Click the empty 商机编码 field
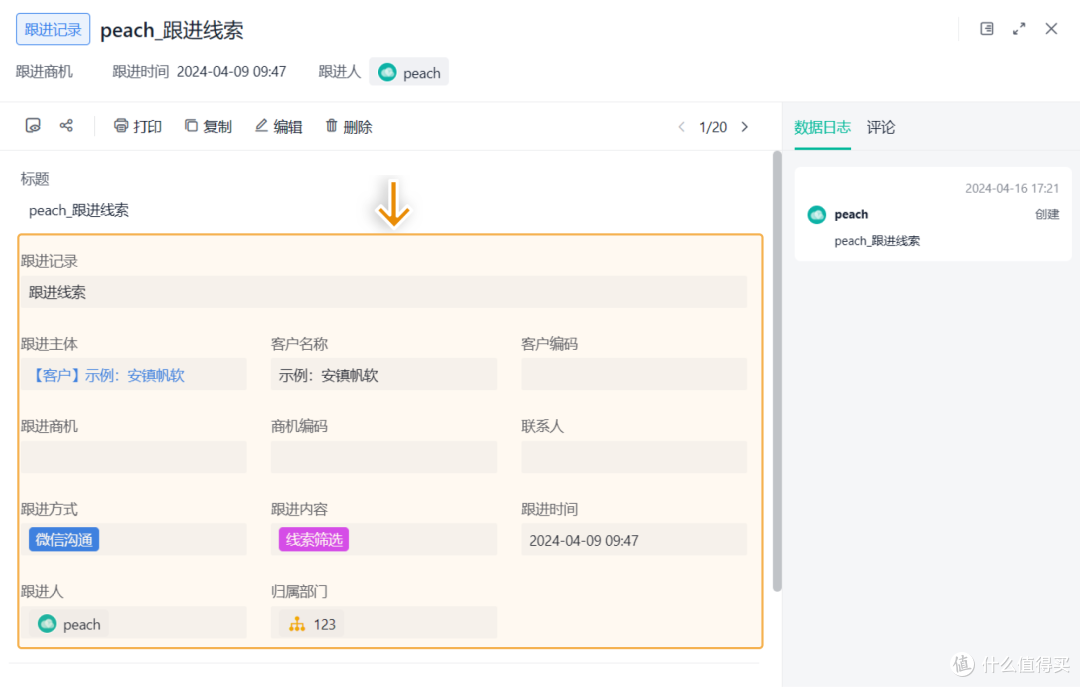The height and width of the screenshot is (687, 1080). (x=384, y=457)
